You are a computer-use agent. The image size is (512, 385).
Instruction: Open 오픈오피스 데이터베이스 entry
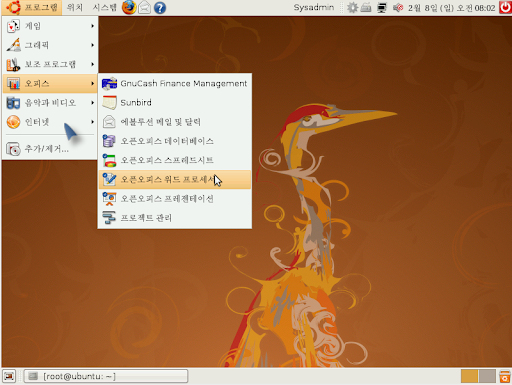[175, 141]
